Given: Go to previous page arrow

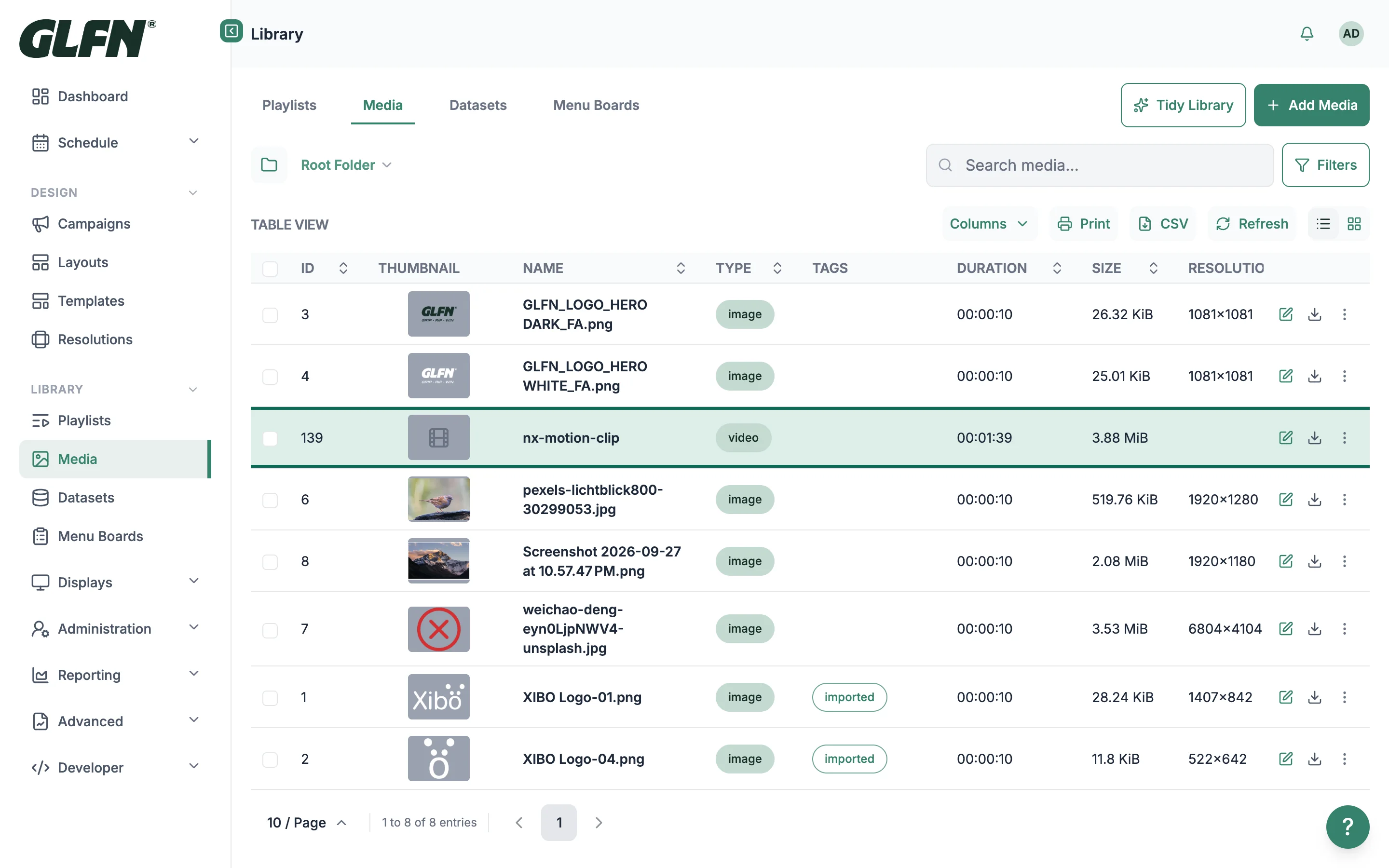Looking at the screenshot, I should (519, 823).
